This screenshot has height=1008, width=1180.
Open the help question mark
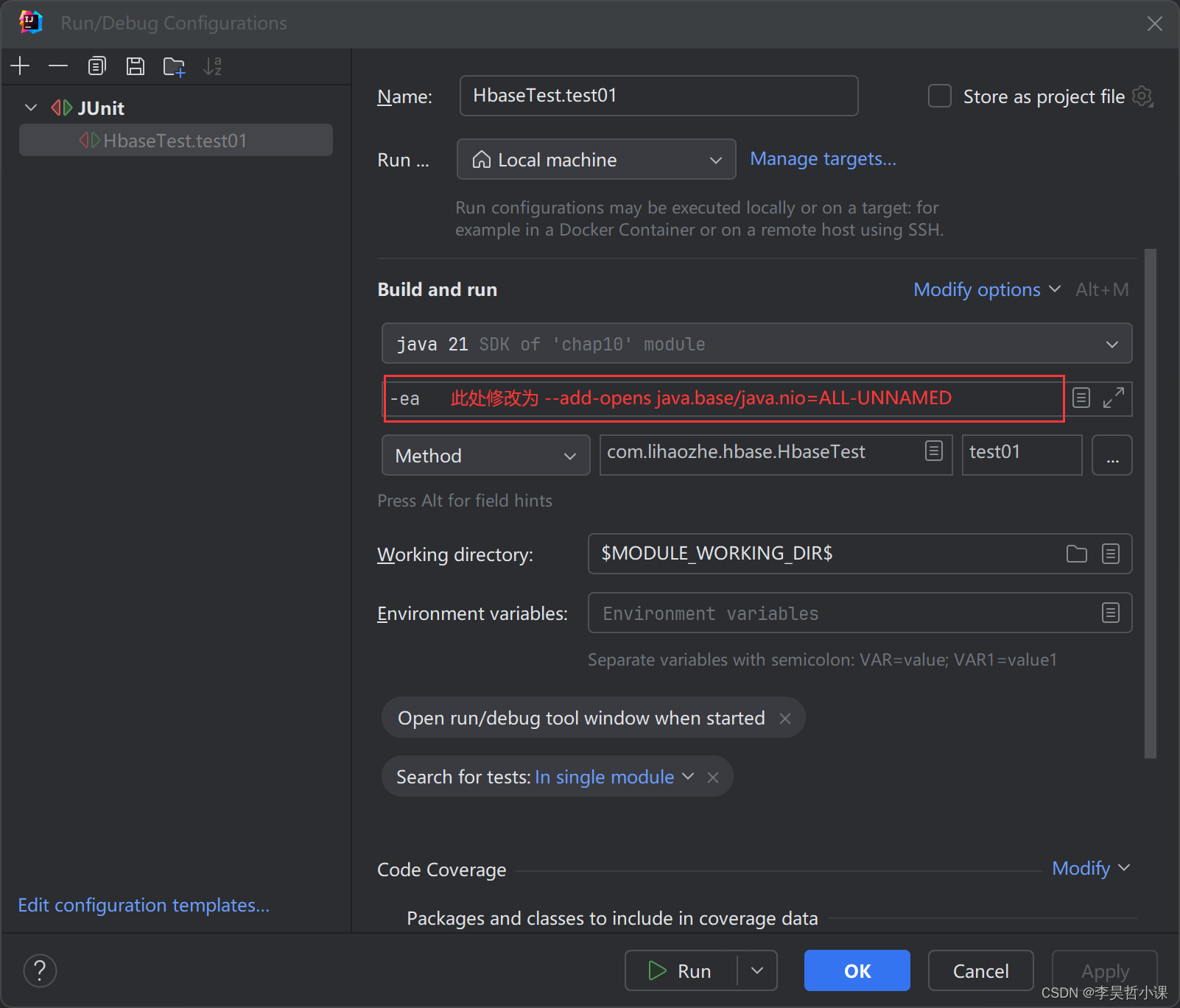(x=40, y=970)
